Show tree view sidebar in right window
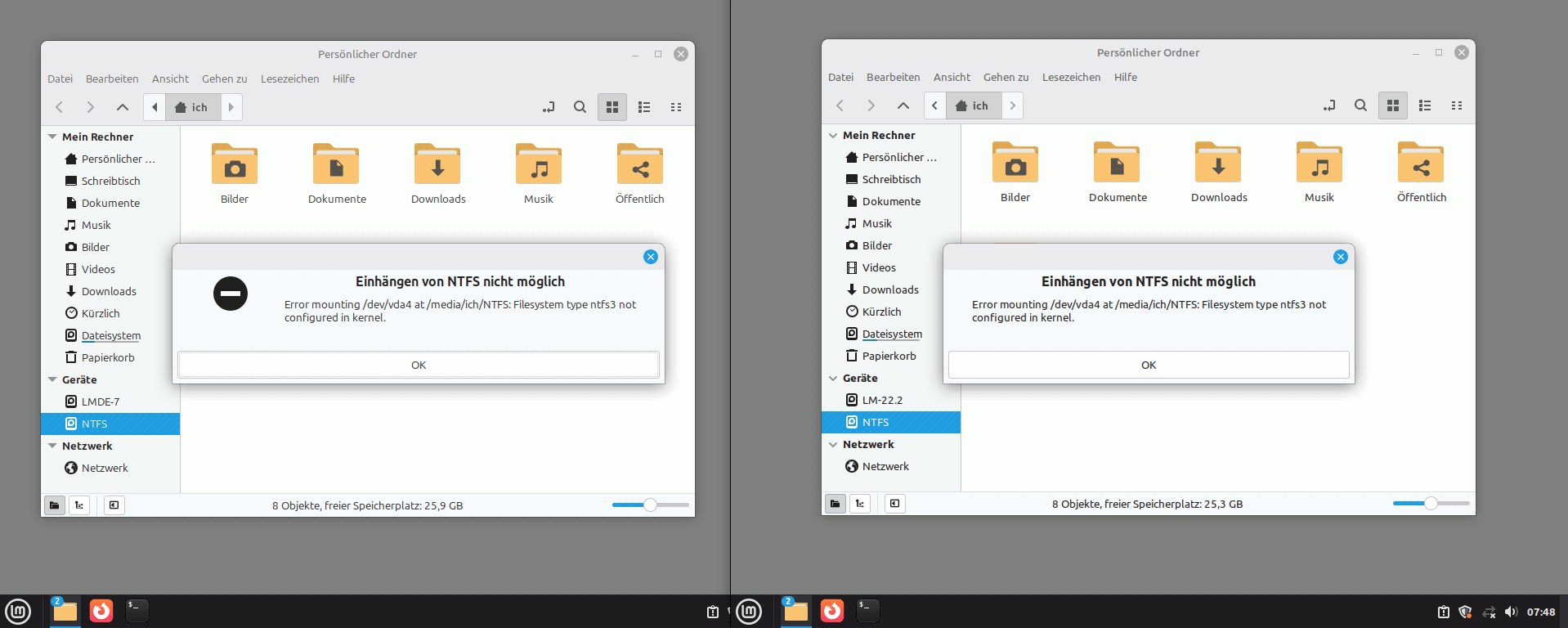Screen dimensions: 1568x628 point(860,504)
